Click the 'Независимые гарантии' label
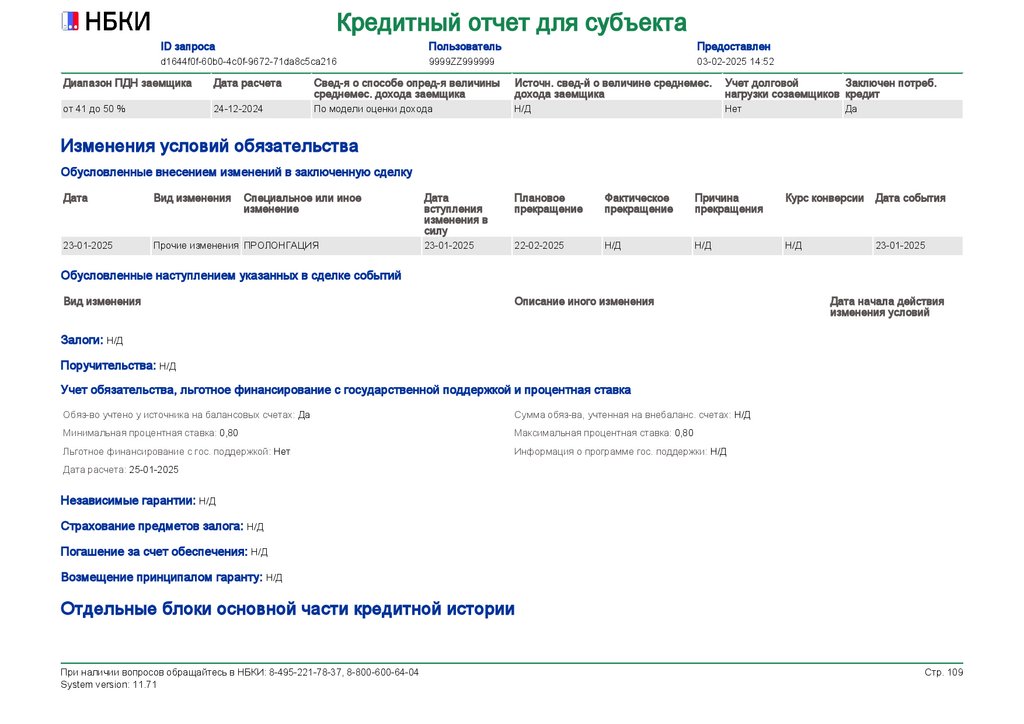This screenshot has width=1024, height=724. pos(128,500)
